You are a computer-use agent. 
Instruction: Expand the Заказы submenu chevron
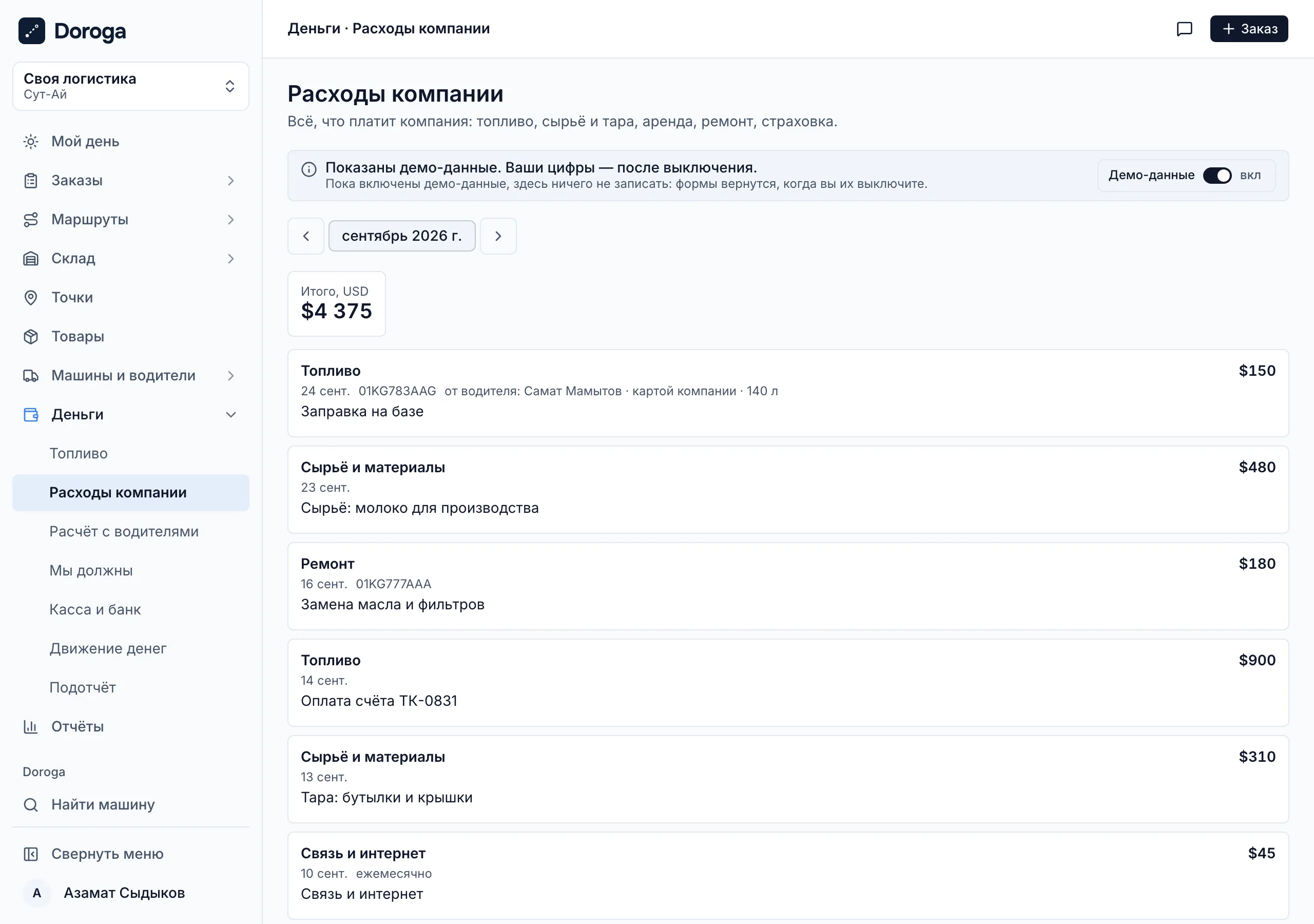[230, 180]
